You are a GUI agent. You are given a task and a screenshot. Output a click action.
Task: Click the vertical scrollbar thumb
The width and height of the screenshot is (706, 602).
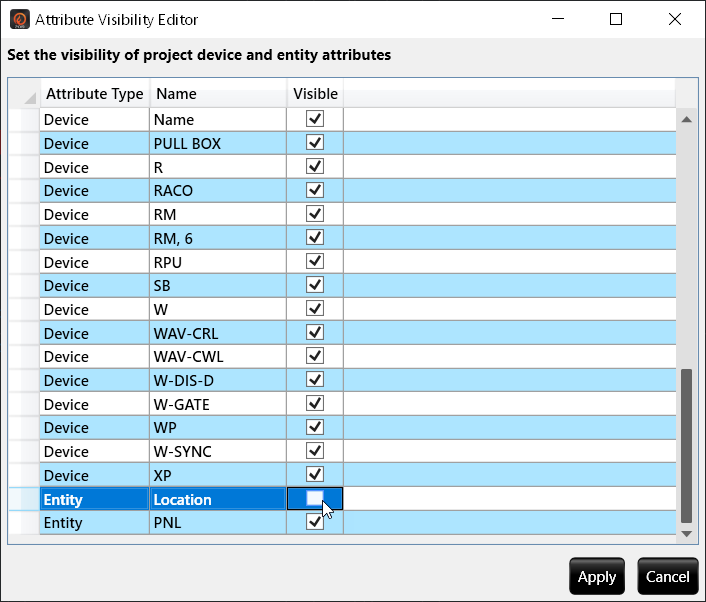tap(686, 446)
